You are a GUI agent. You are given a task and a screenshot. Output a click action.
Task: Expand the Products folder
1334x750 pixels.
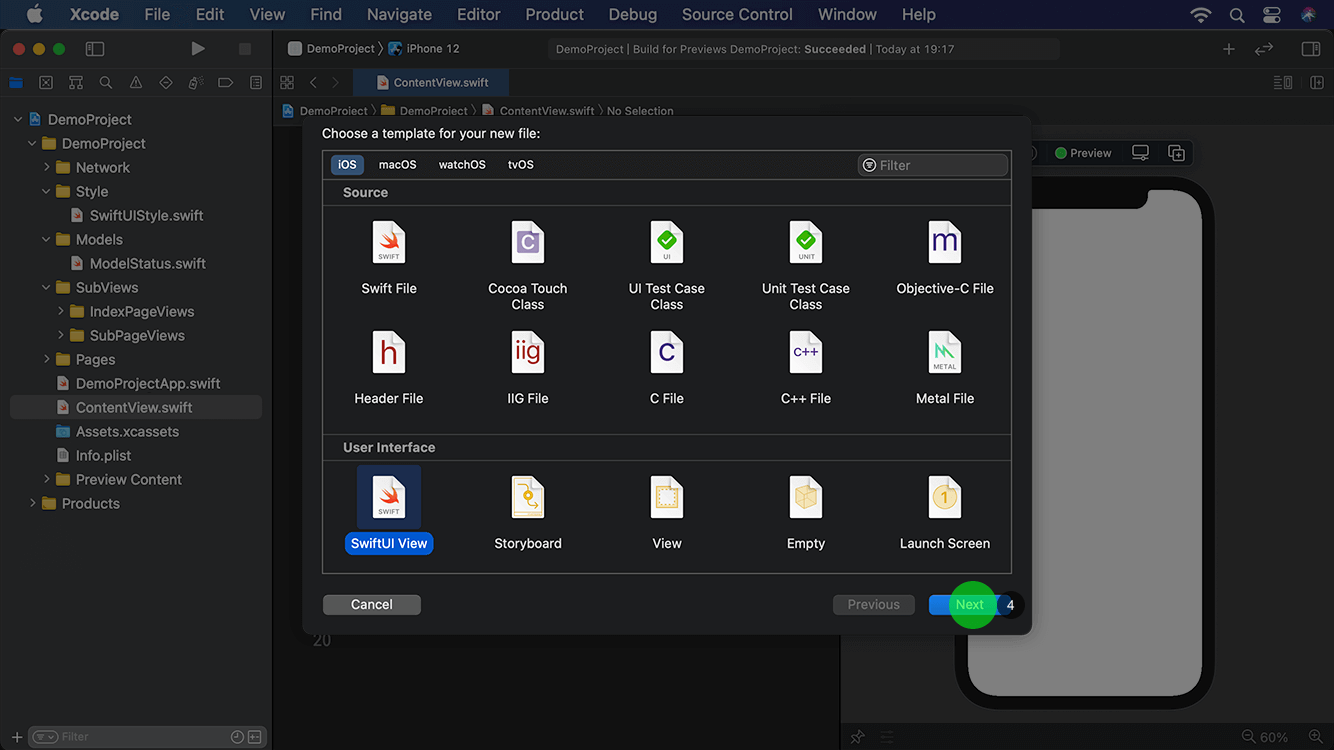tap(32, 503)
